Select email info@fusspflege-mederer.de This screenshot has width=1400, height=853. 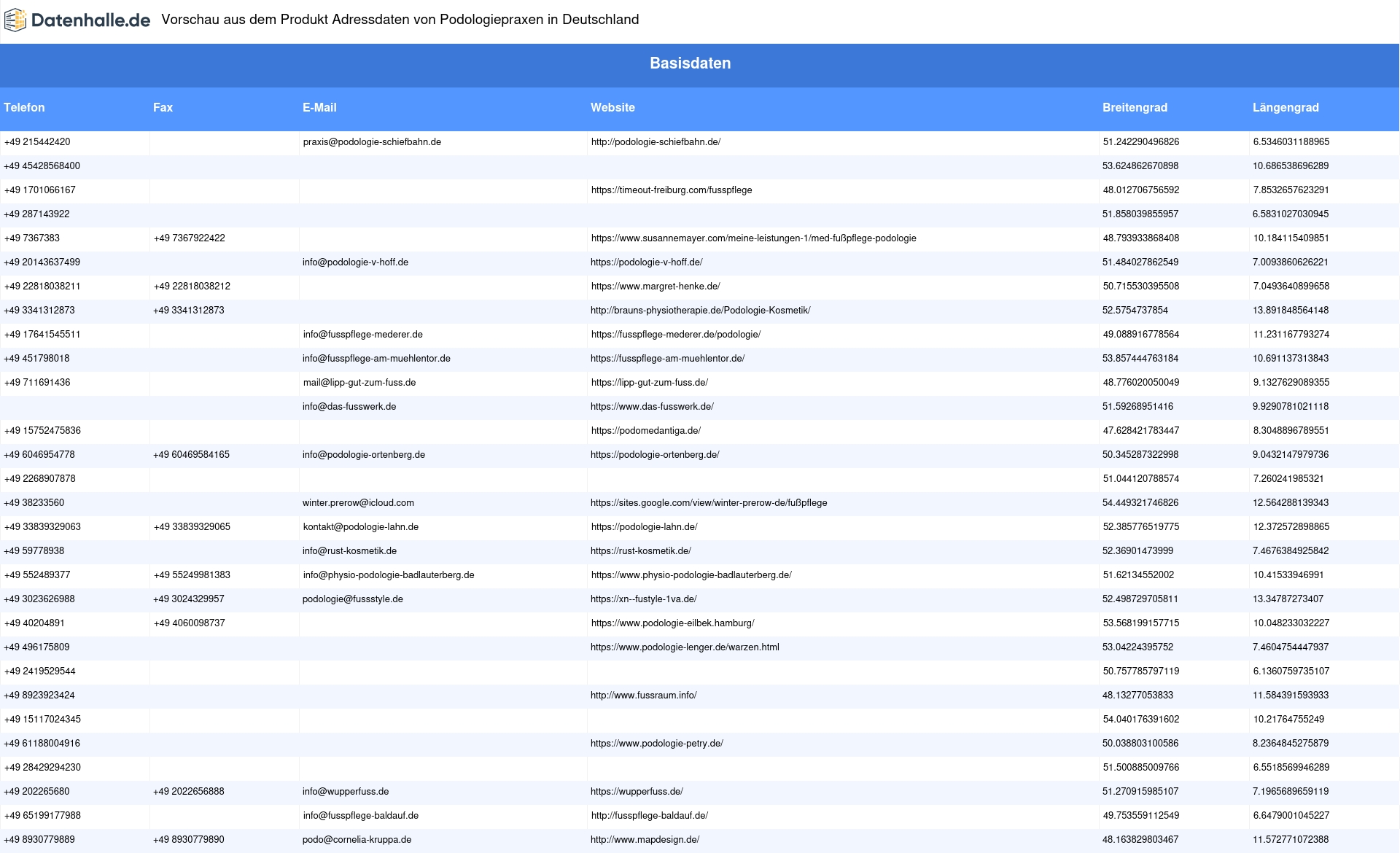point(363,335)
